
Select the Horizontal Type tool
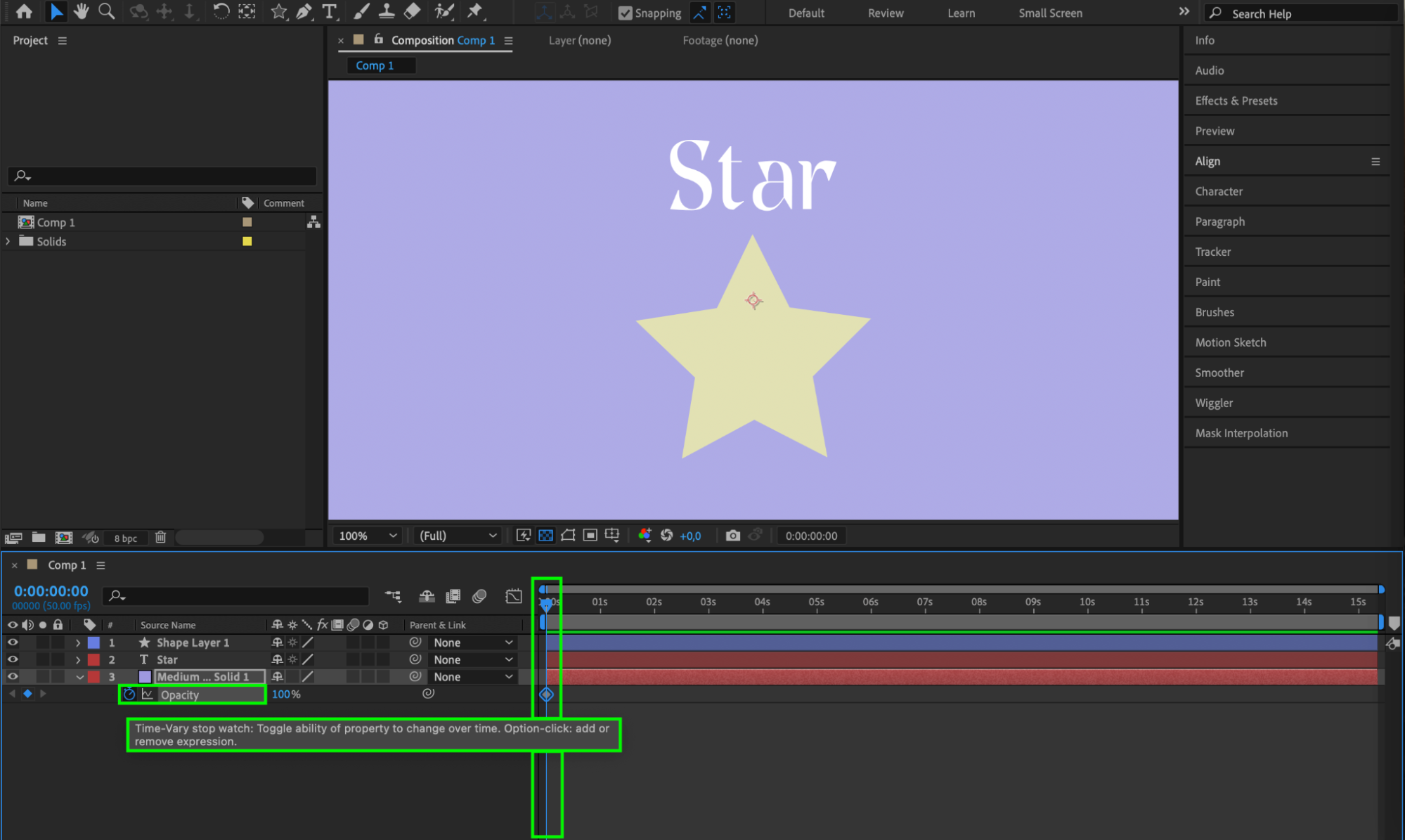point(329,11)
